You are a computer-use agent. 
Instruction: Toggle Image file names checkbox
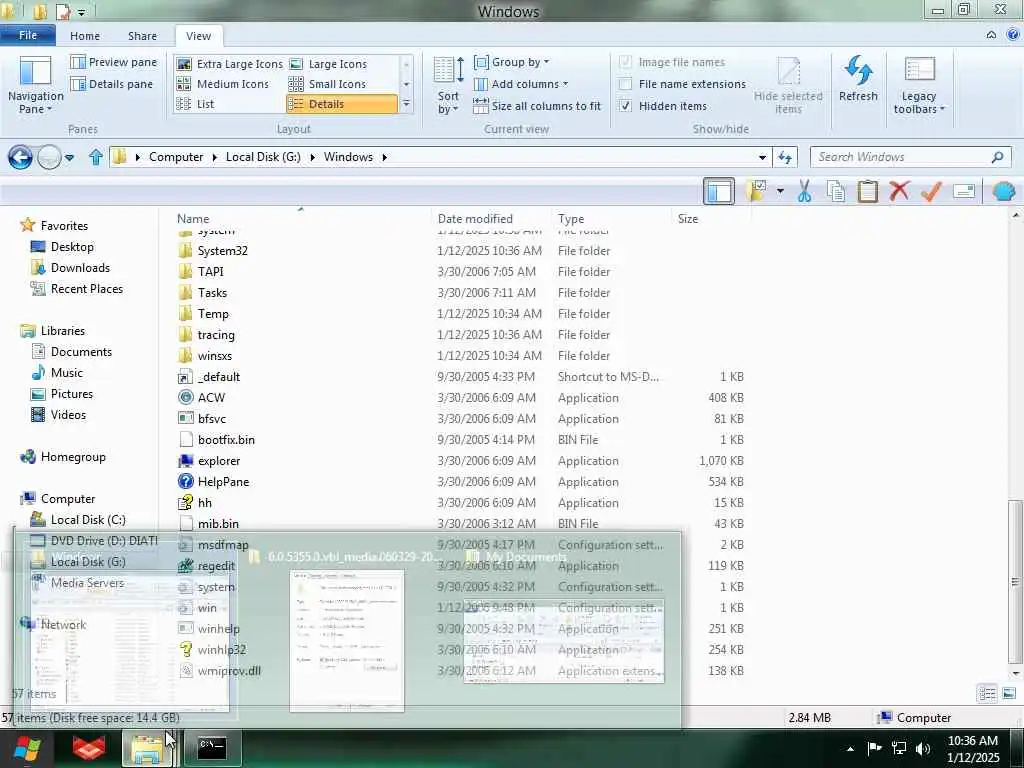coord(625,62)
